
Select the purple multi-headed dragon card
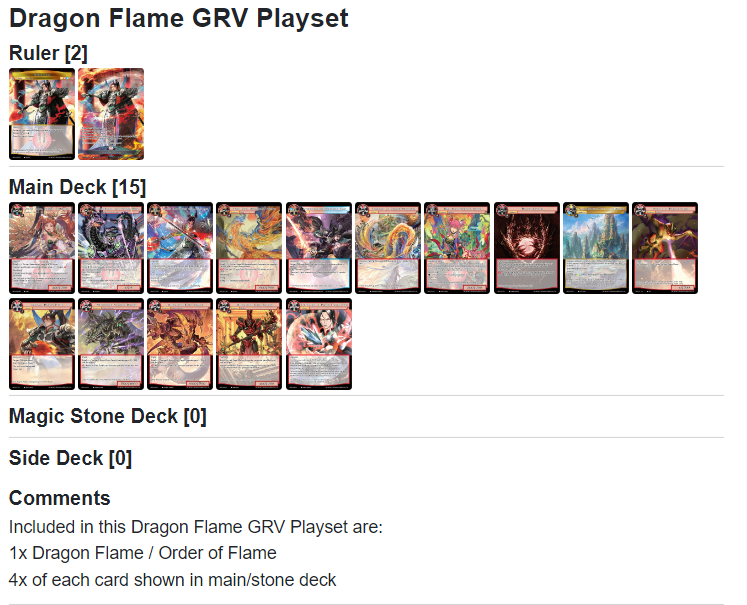click(x=111, y=248)
